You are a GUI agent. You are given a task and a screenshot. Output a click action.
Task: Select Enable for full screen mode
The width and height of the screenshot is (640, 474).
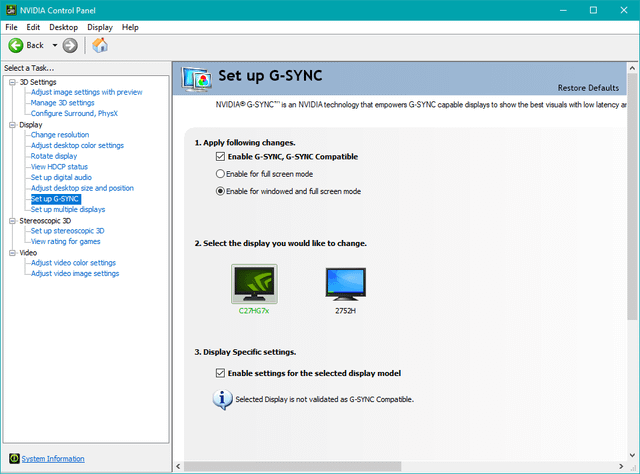coord(221,174)
